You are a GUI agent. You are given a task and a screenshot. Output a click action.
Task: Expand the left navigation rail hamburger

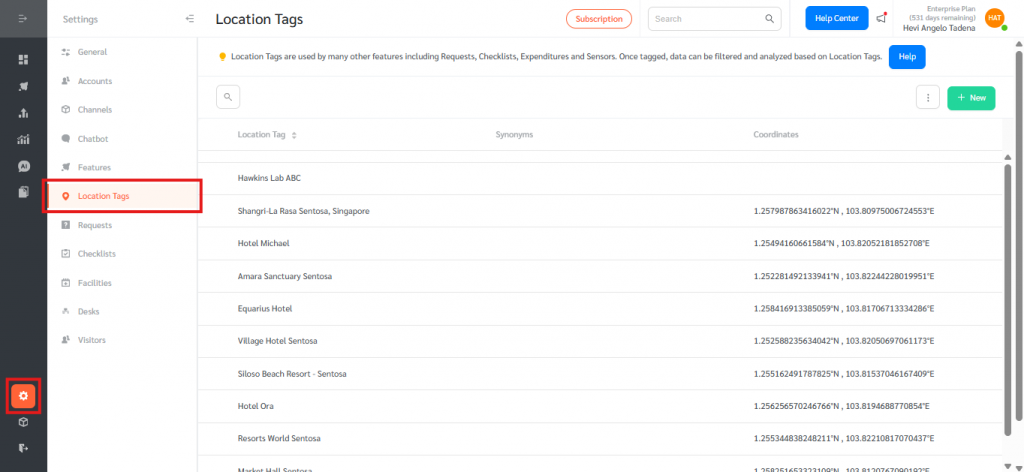(23, 19)
